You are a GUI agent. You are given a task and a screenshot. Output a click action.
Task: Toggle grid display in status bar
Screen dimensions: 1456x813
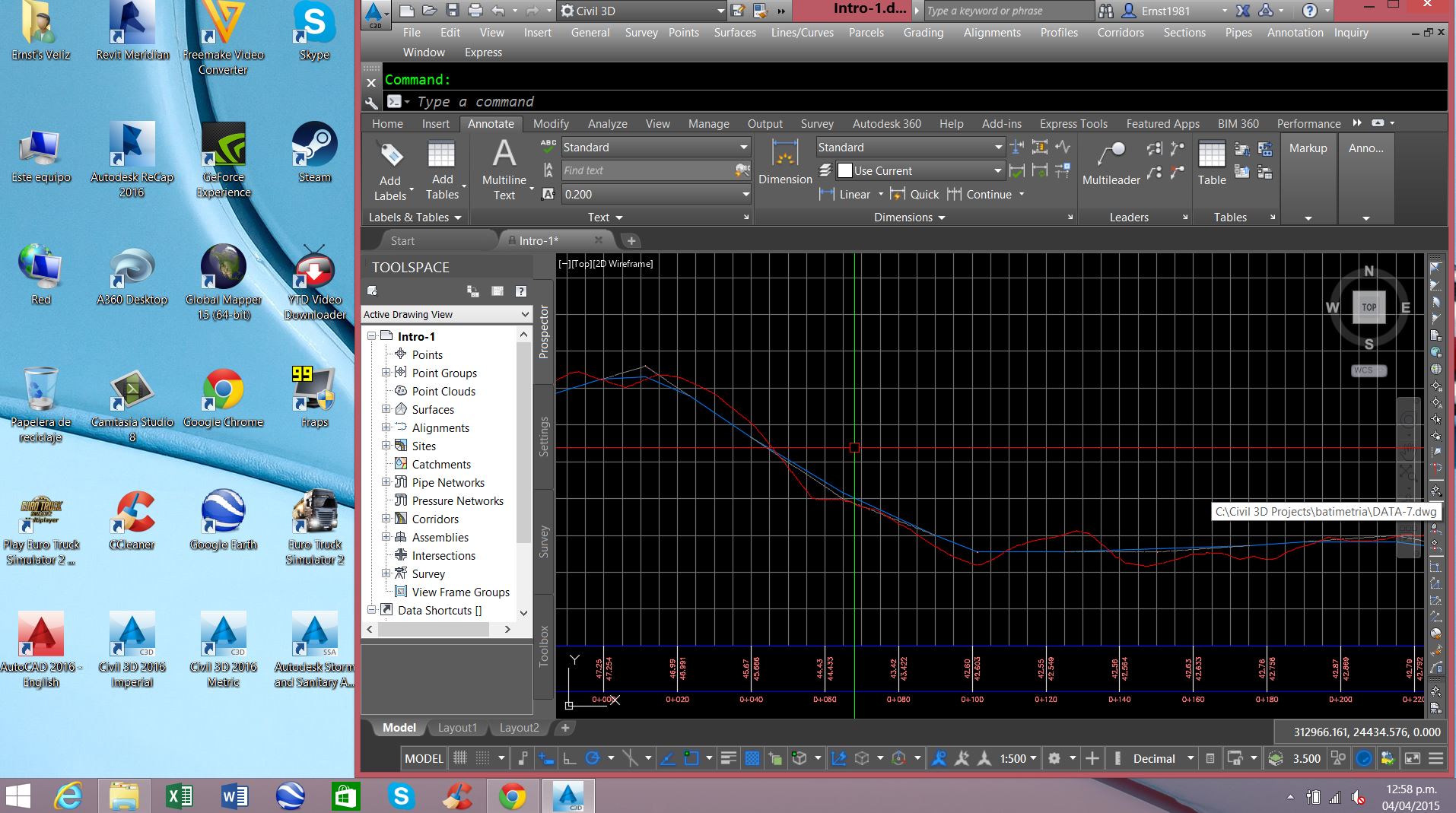[x=460, y=758]
